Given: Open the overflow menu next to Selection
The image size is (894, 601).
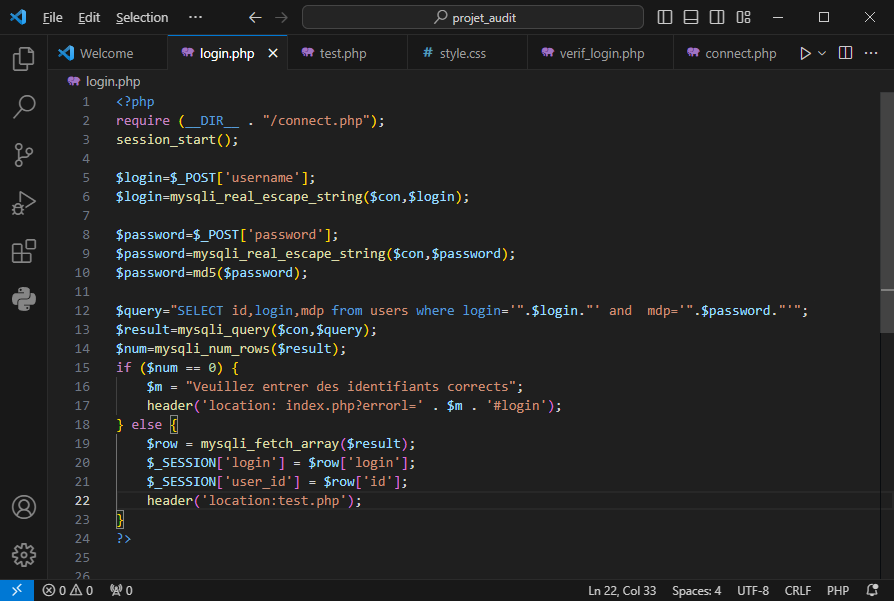Looking at the screenshot, I should (x=195, y=17).
